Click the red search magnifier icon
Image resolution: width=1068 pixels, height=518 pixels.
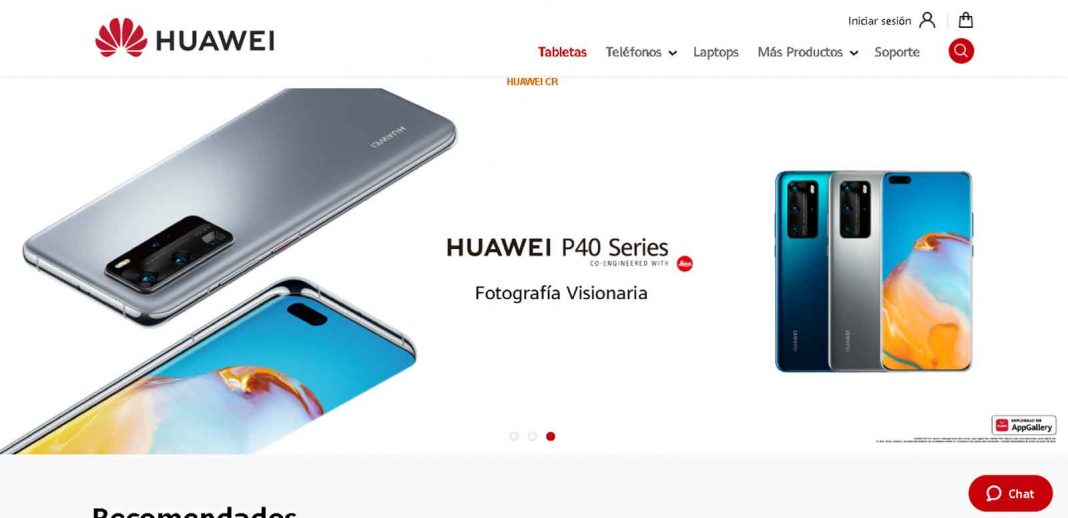(x=961, y=51)
